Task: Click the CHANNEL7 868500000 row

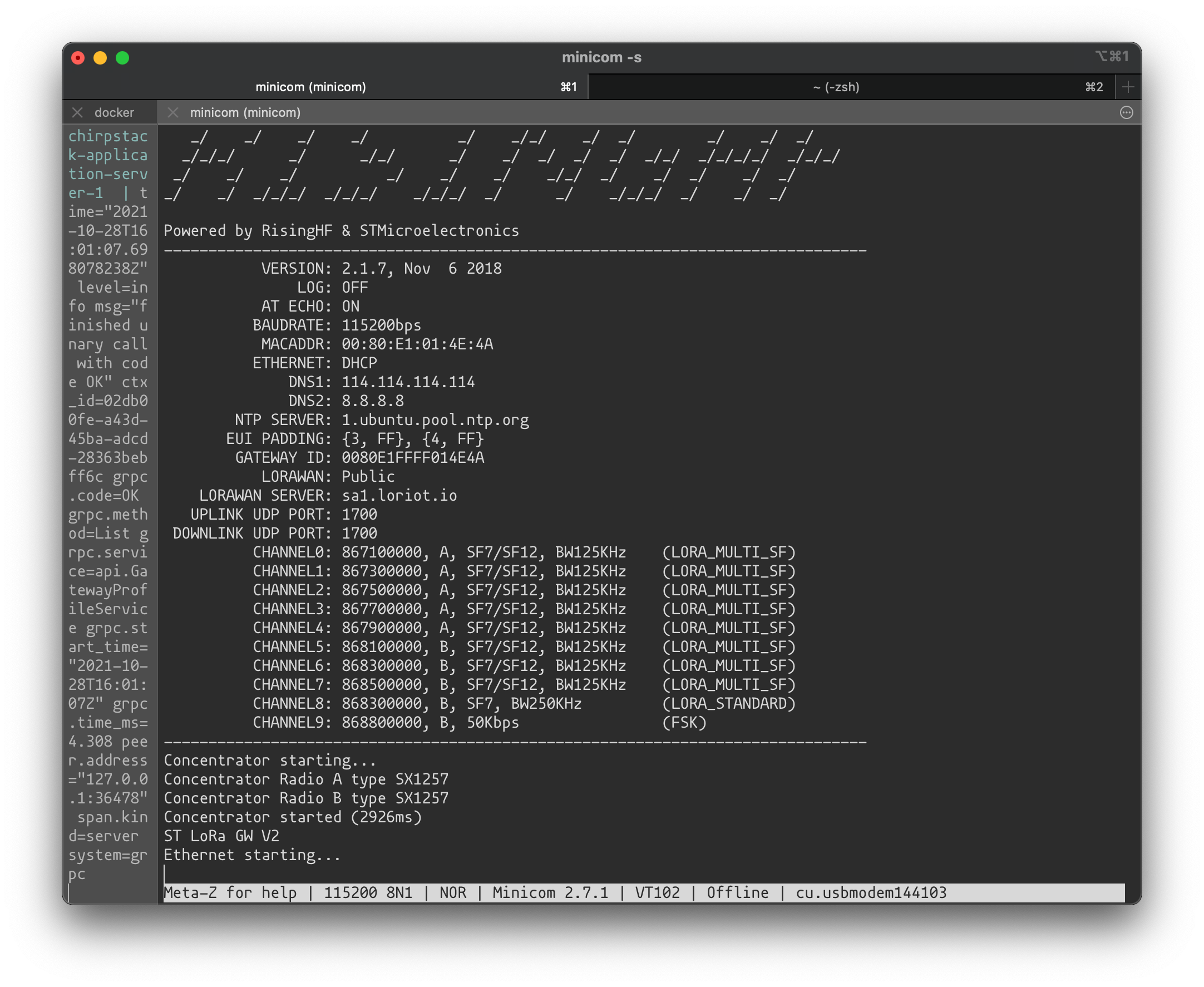Action: (524, 684)
